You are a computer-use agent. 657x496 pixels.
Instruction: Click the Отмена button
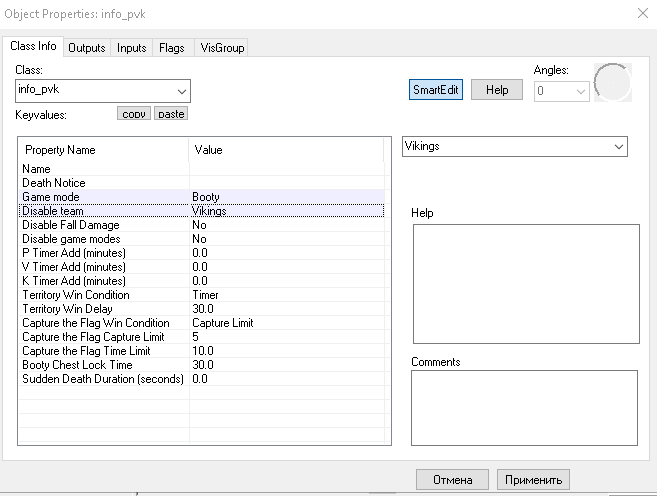click(452, 479)
